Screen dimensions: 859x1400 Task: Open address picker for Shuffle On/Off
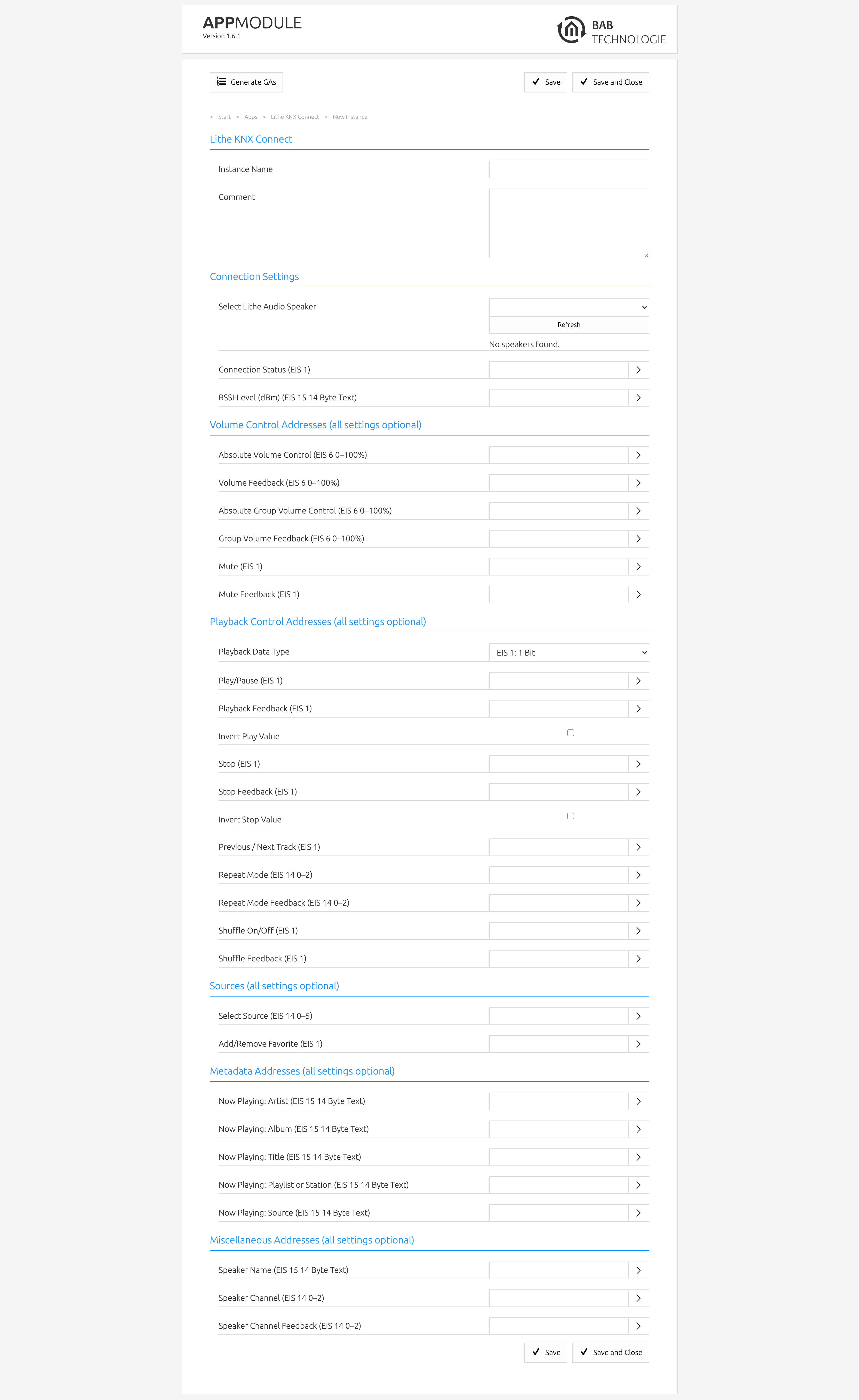(x=638, y=931)
